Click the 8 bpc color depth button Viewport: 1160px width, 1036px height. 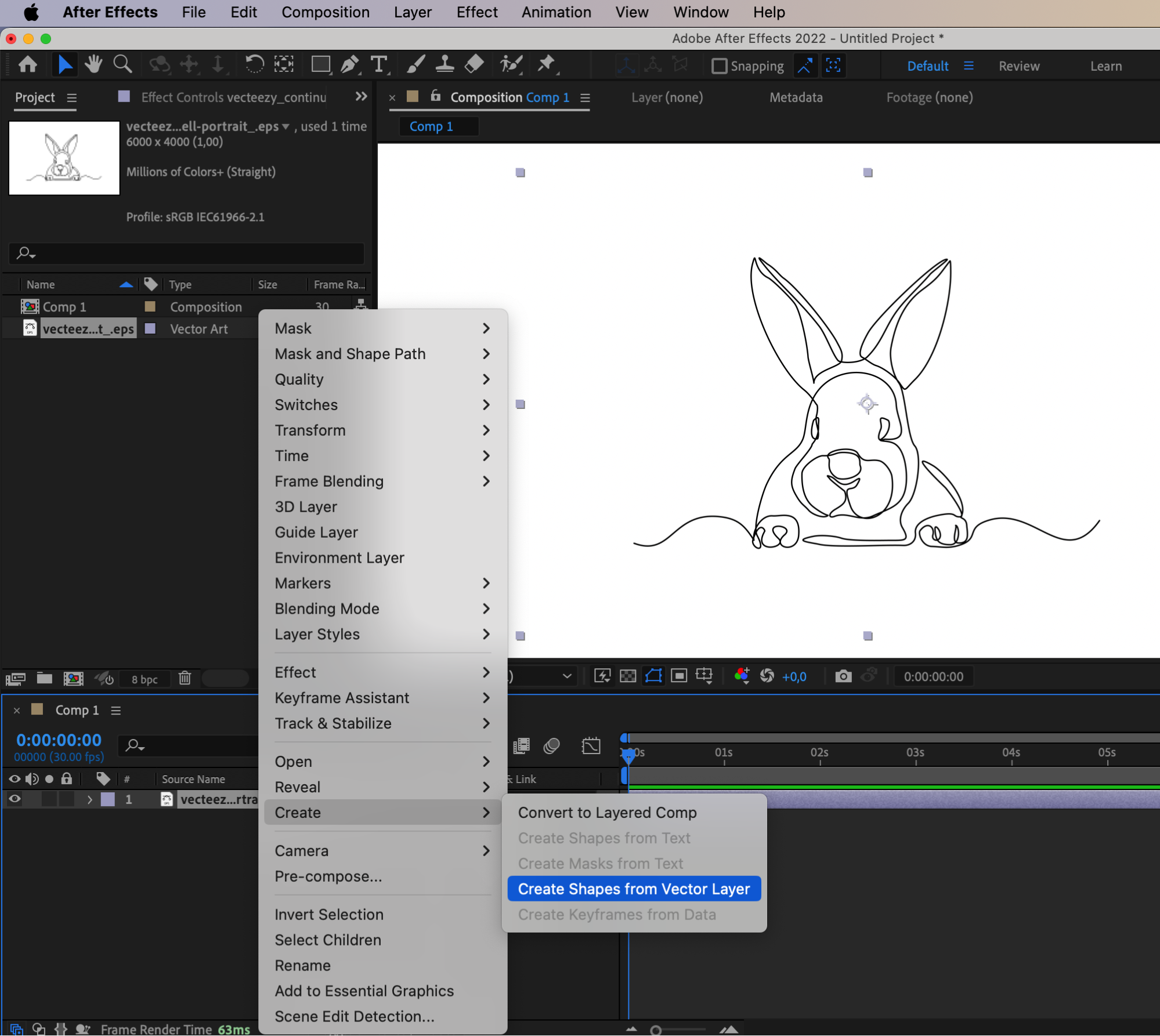tap(144, 679)
